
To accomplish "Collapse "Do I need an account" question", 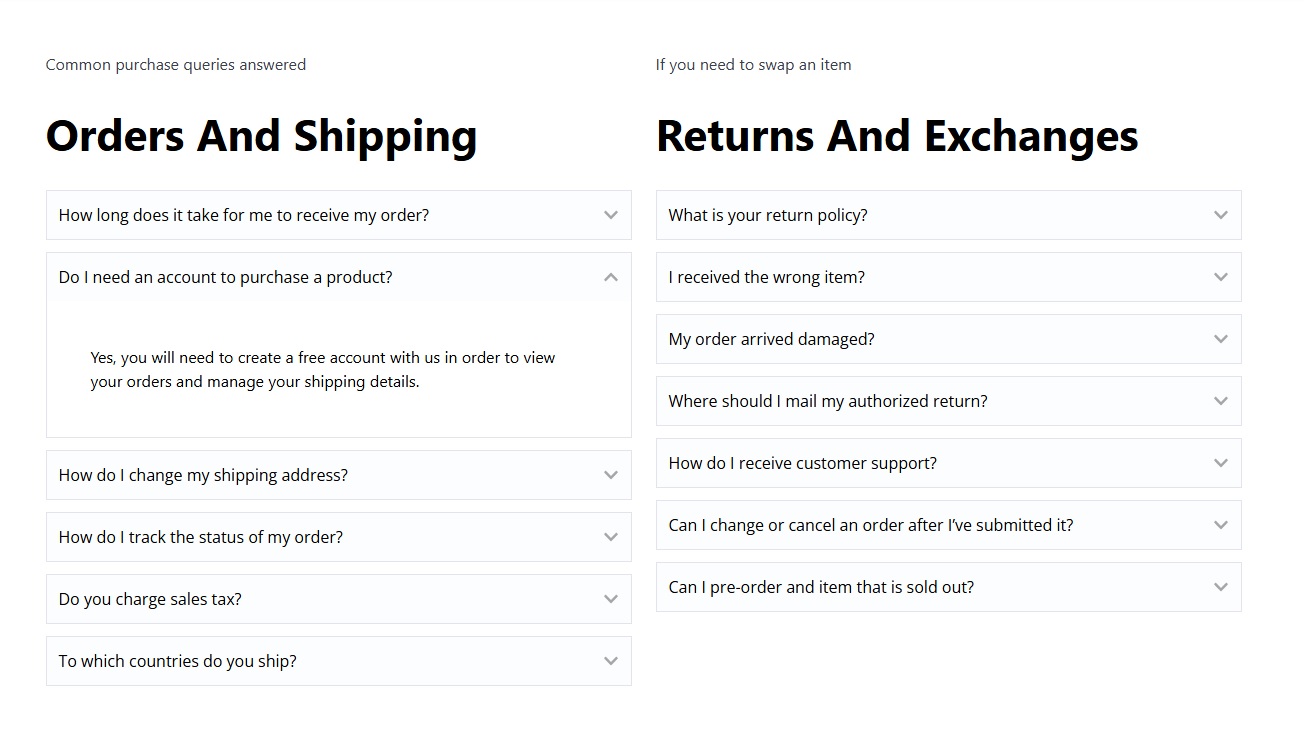I will click(x=226, y=277).
